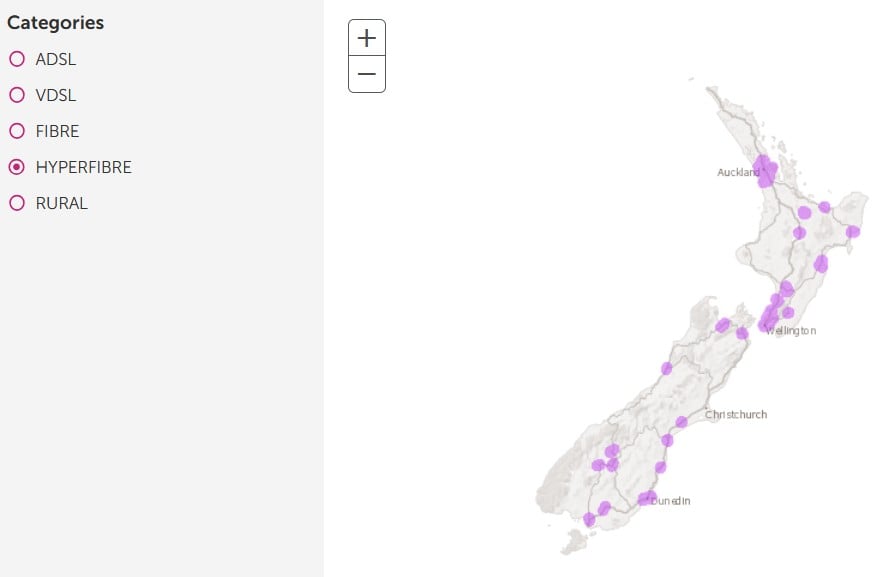Viewport: 888px width, 577px height.
Task: Select the ADSL category radio button
Action: point(17,59)
